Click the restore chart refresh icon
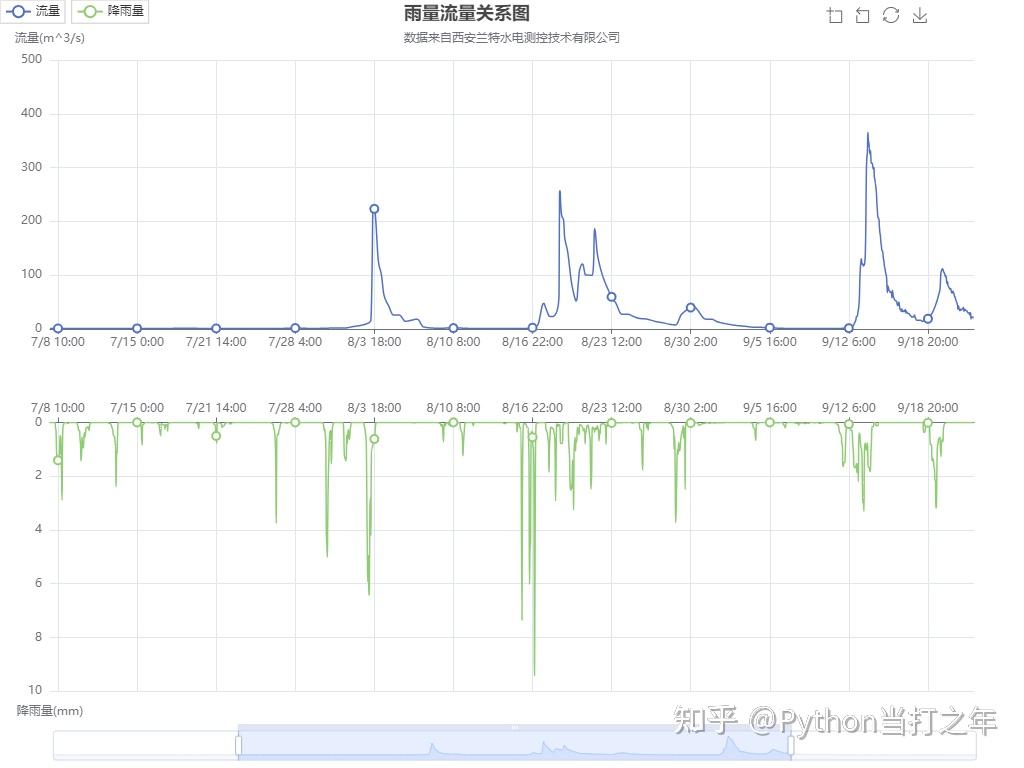1024x768 pixels. [891, 15]
